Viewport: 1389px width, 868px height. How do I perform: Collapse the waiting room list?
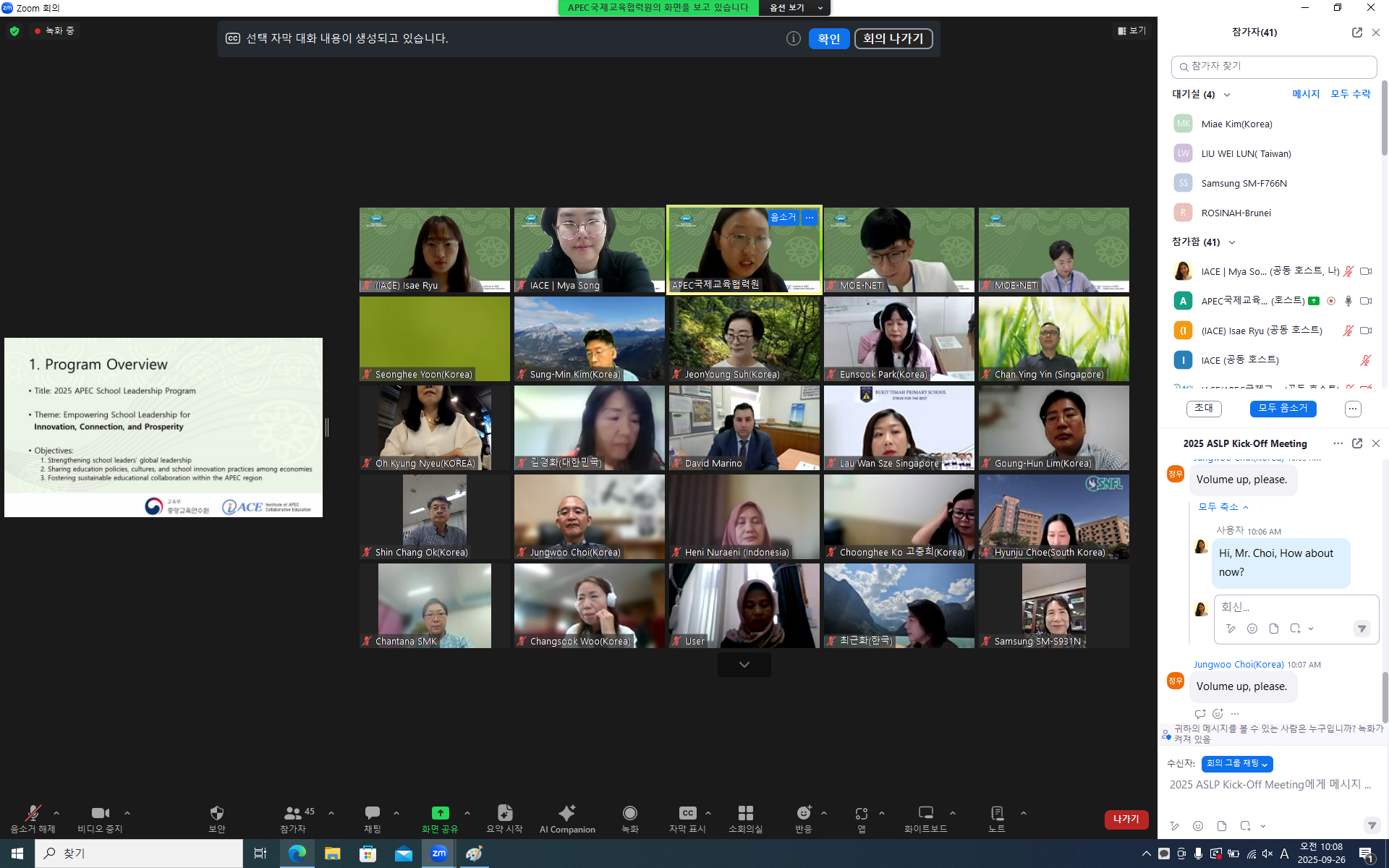tap(1227, 95)
